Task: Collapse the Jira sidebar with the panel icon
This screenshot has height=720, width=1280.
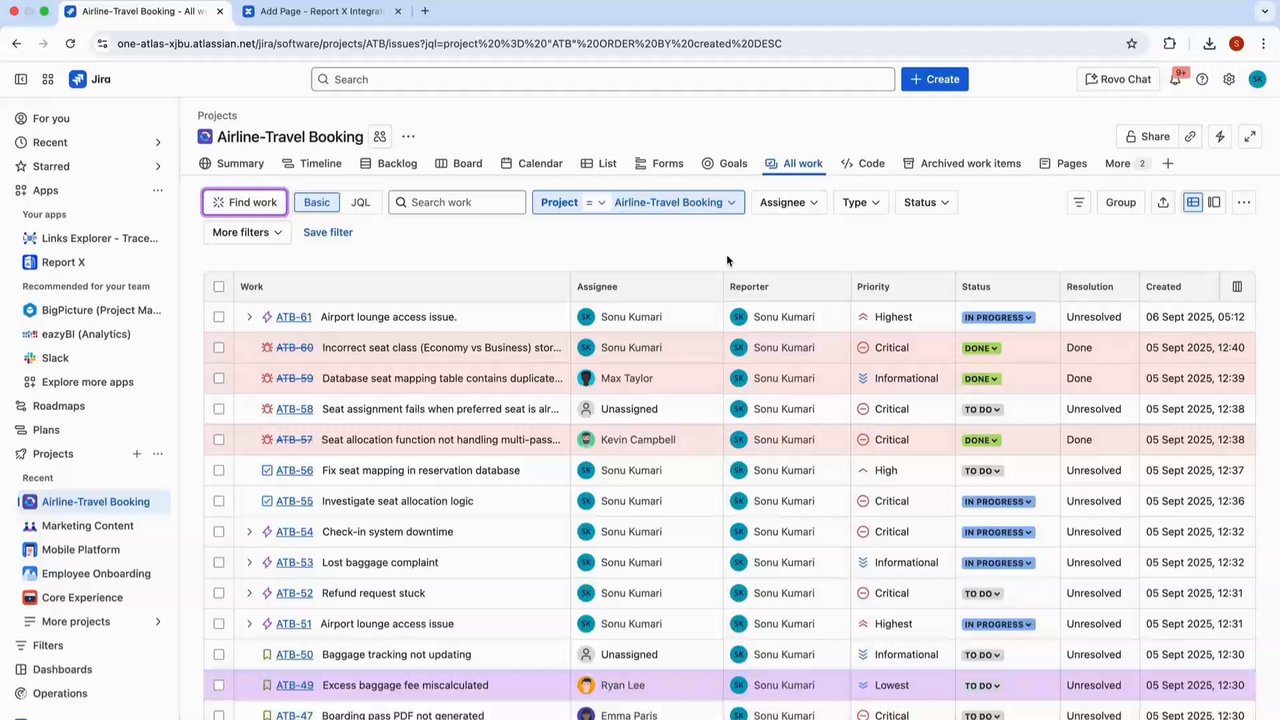Action: coord(21,79)
